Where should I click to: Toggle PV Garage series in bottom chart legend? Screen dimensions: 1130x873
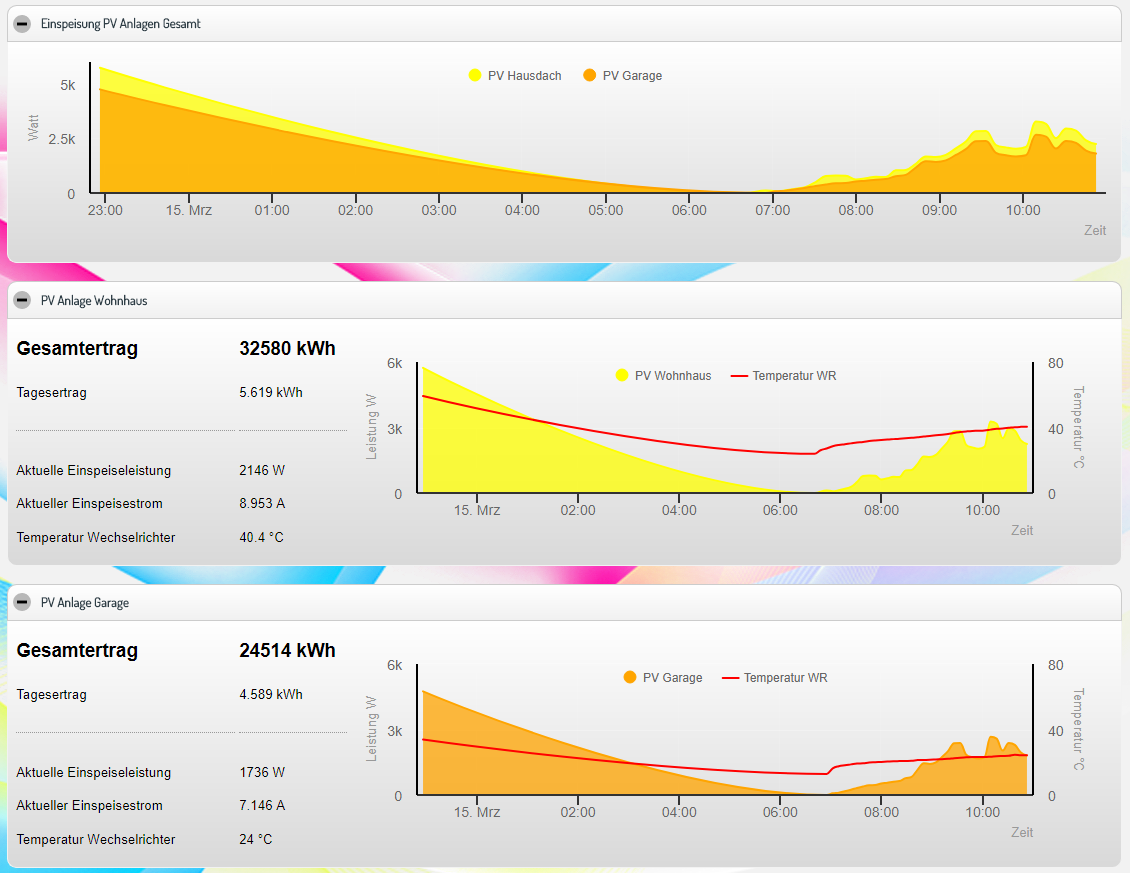663,678
